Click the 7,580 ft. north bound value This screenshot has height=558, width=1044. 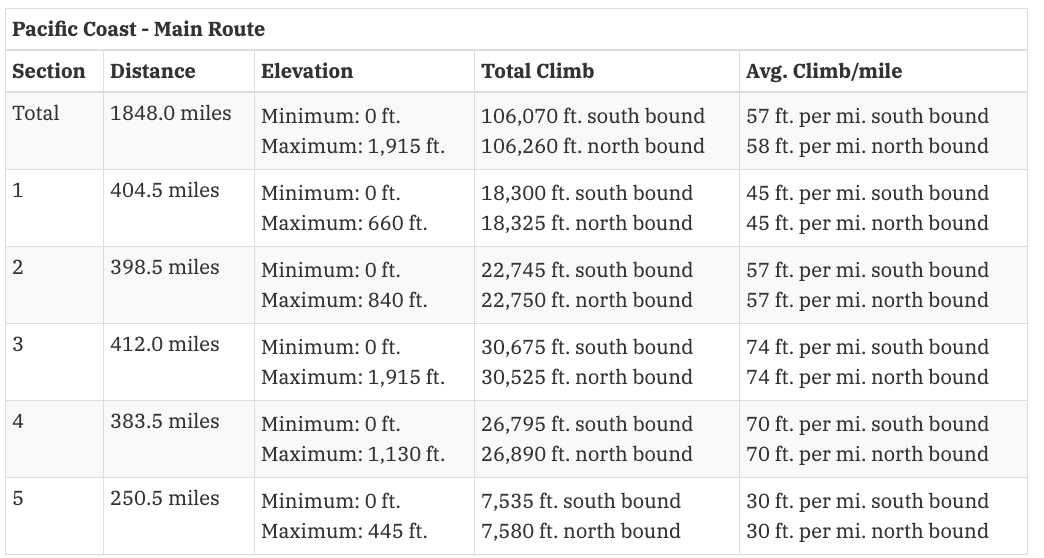581,531
